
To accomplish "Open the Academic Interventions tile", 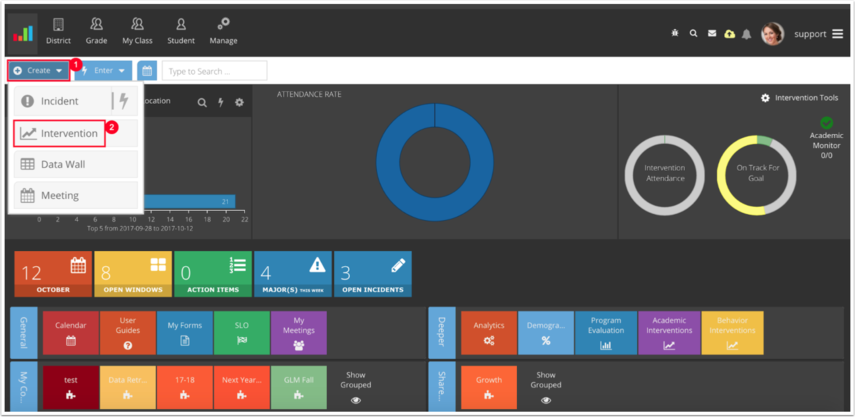I will [x=669, y=333].
